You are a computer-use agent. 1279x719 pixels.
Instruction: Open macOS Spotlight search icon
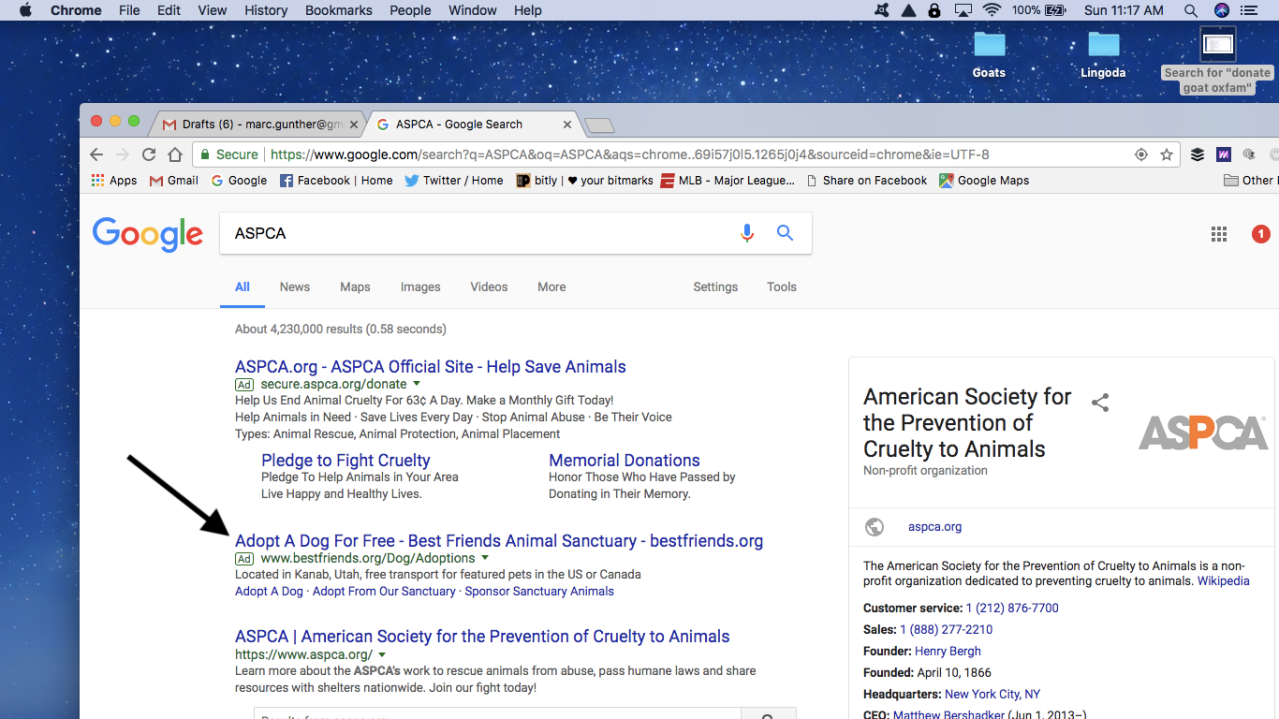1190,10
